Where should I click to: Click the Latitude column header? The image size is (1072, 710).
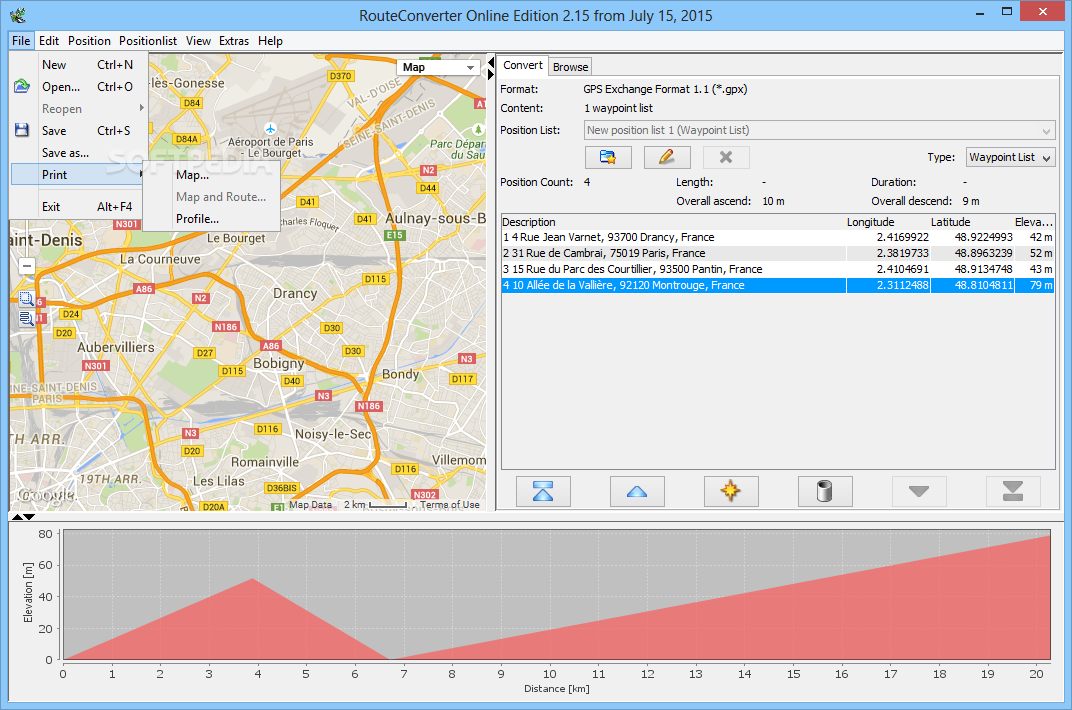972,222
